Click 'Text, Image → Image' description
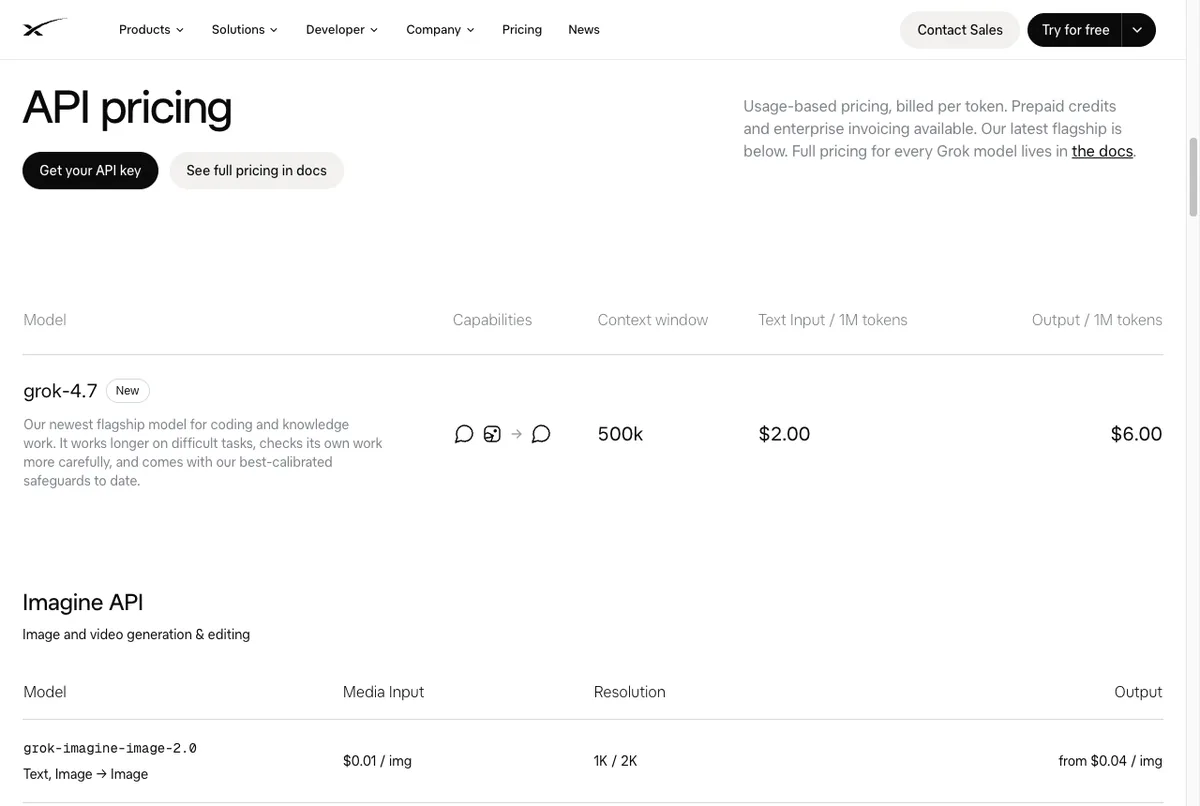The height and width of the screenshot is (806, 1200). coord(85,774)
